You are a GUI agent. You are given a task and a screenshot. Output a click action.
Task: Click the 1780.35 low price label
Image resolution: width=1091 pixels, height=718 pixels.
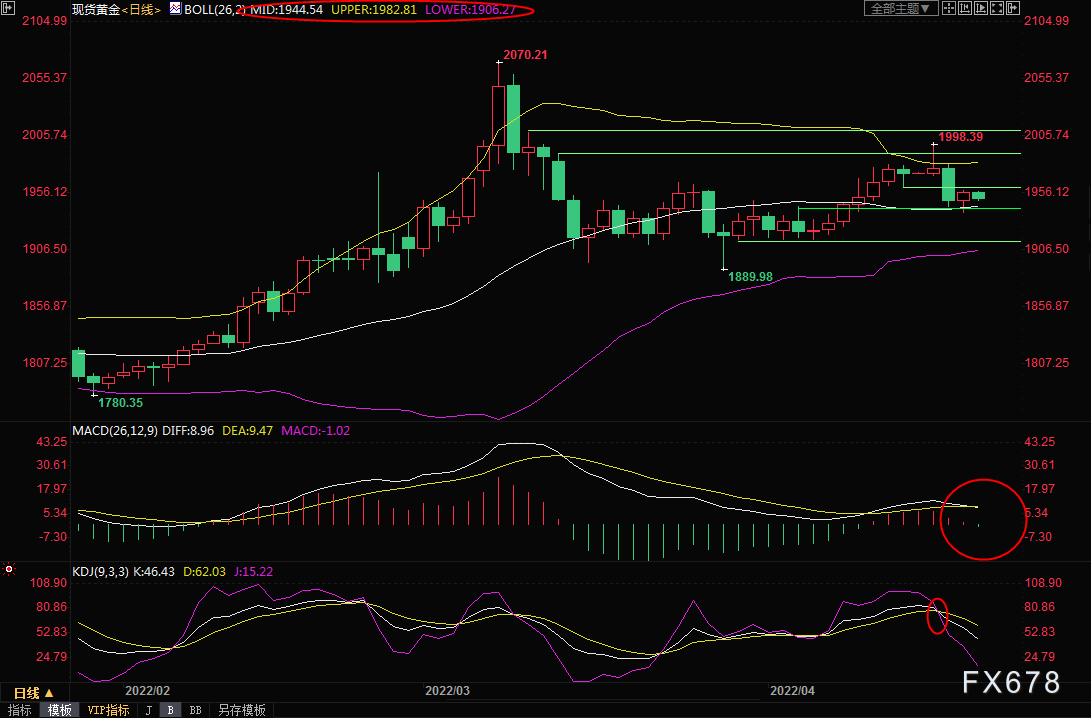120,403
